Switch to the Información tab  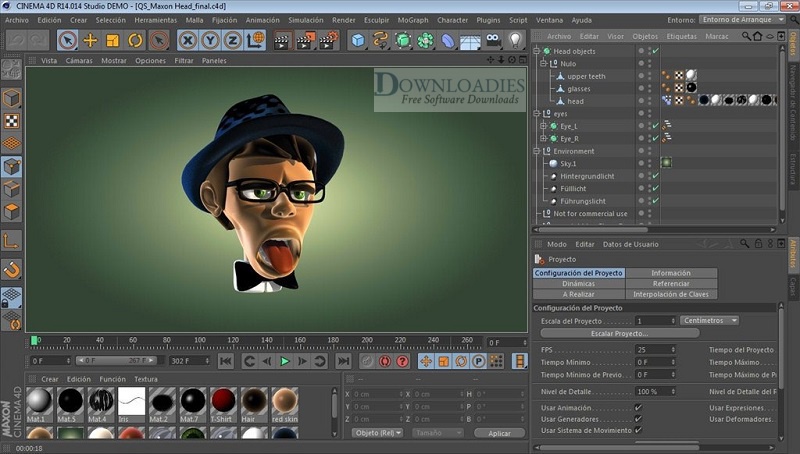coord(671,273)
